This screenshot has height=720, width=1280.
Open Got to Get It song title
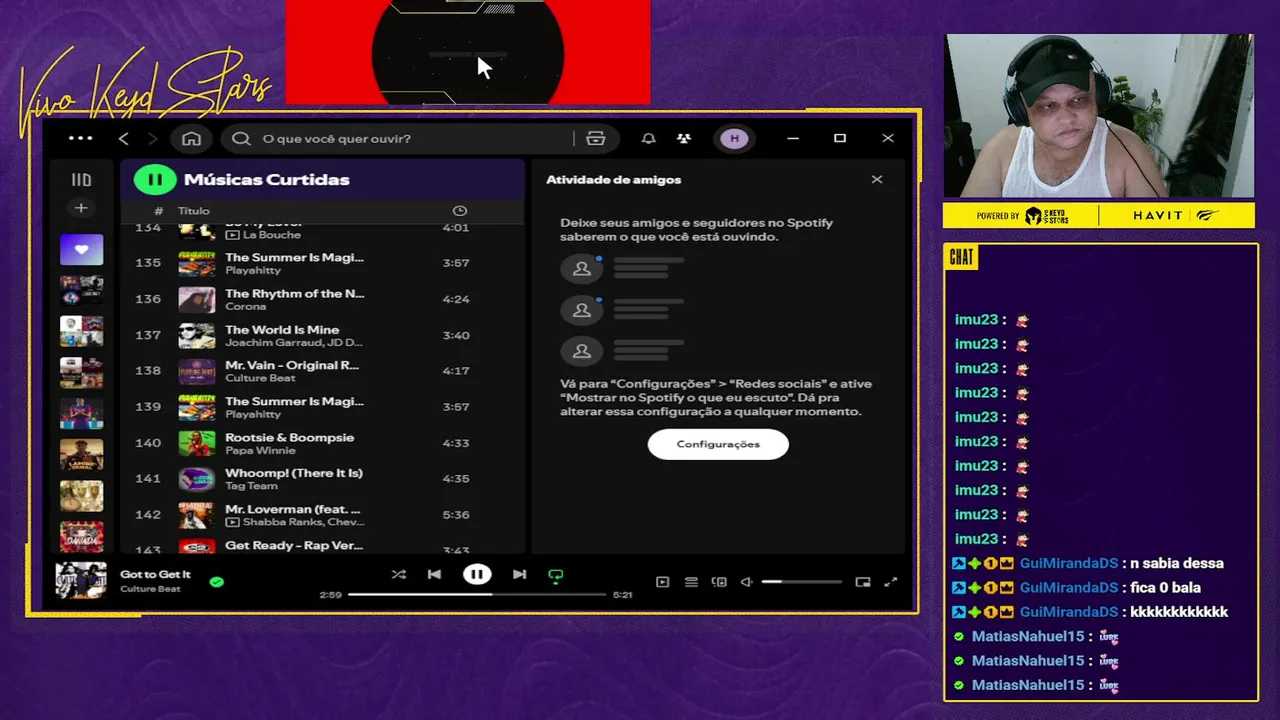click(155, 574)
